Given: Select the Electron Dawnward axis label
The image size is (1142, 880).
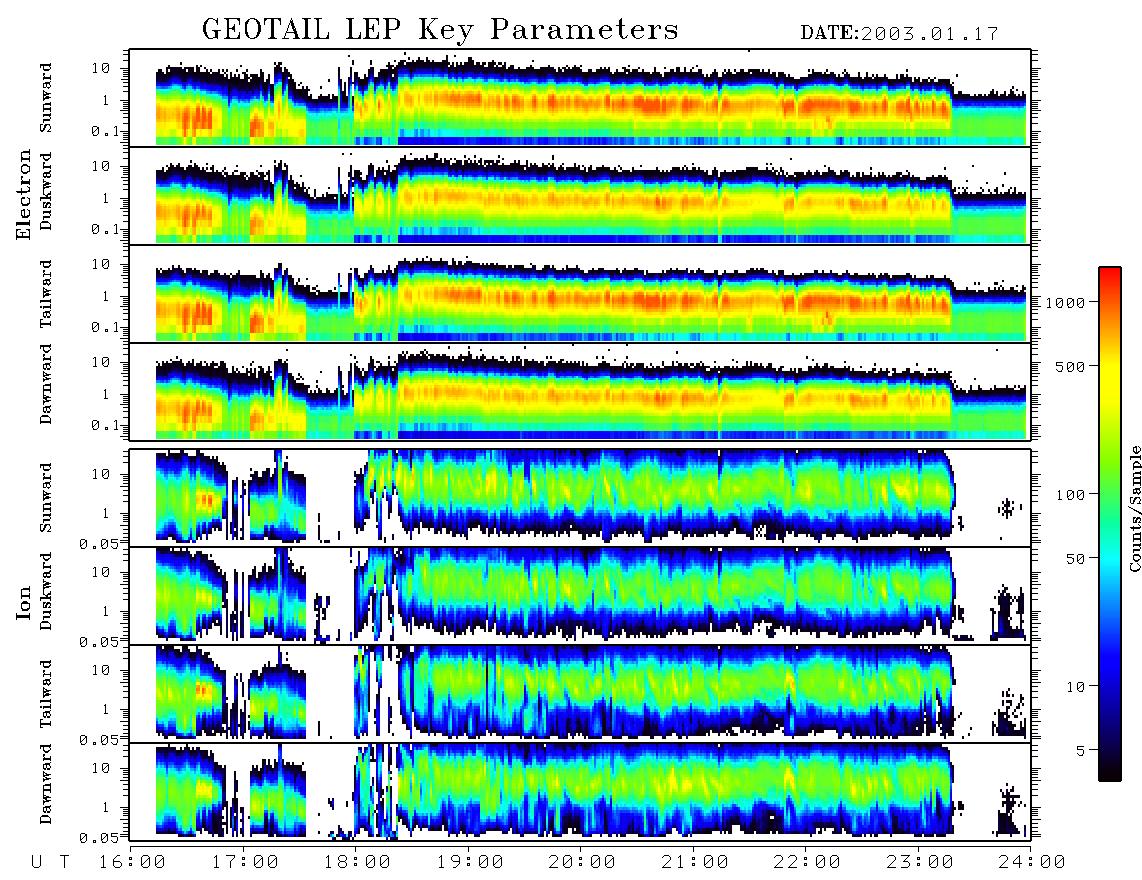Looking at the screenshot, I should click(x=46, y=385).
